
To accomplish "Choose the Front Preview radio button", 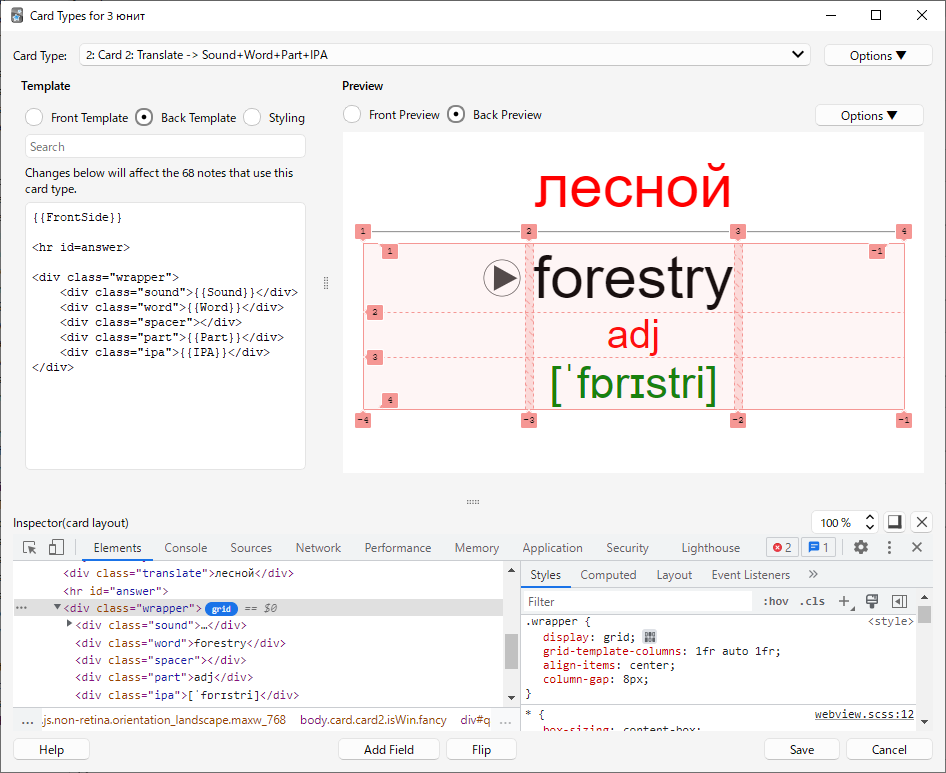I will tap(352, 115).
